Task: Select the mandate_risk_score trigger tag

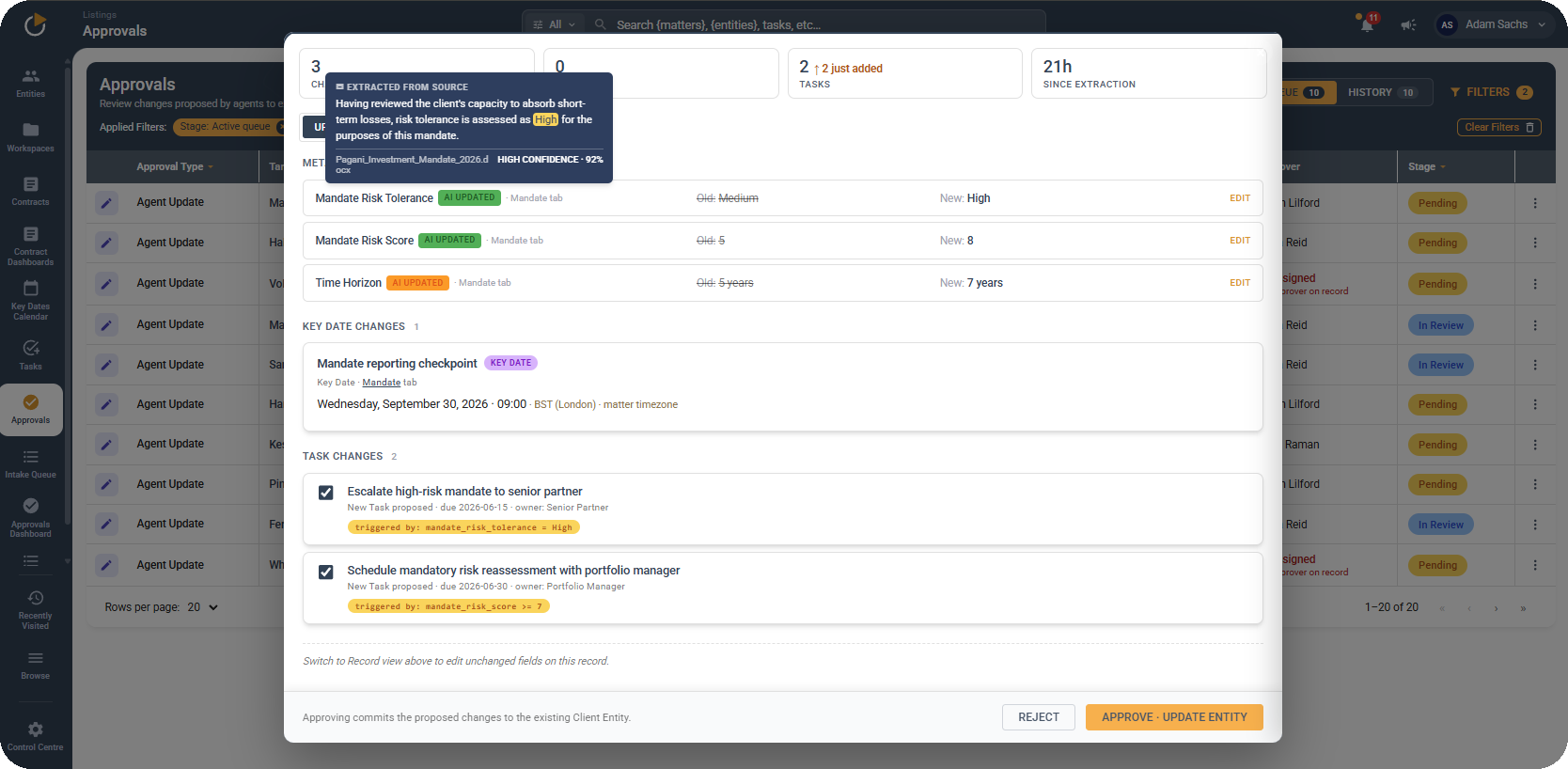Action: 448,606
